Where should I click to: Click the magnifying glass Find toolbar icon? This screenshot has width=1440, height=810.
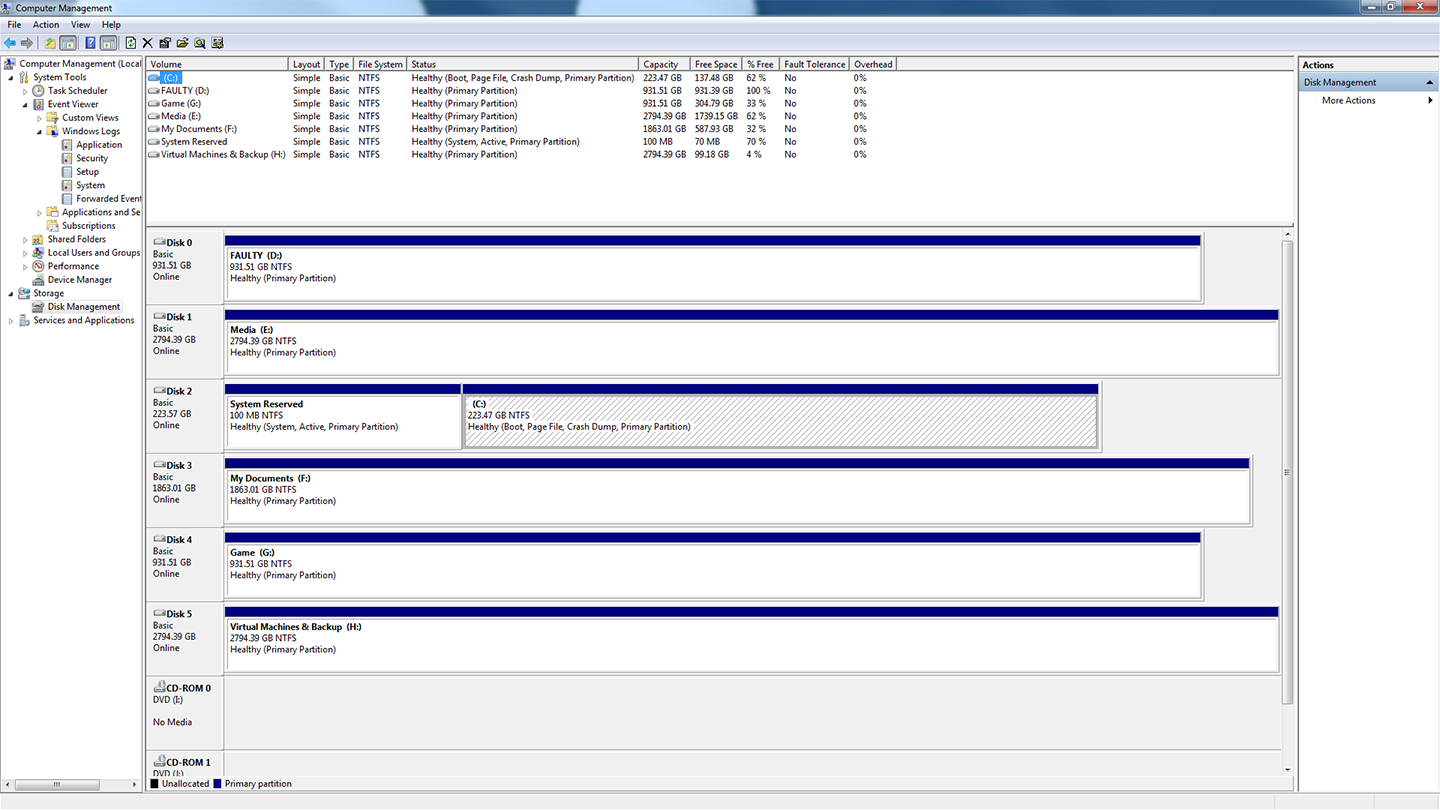(x=200, y=43)
